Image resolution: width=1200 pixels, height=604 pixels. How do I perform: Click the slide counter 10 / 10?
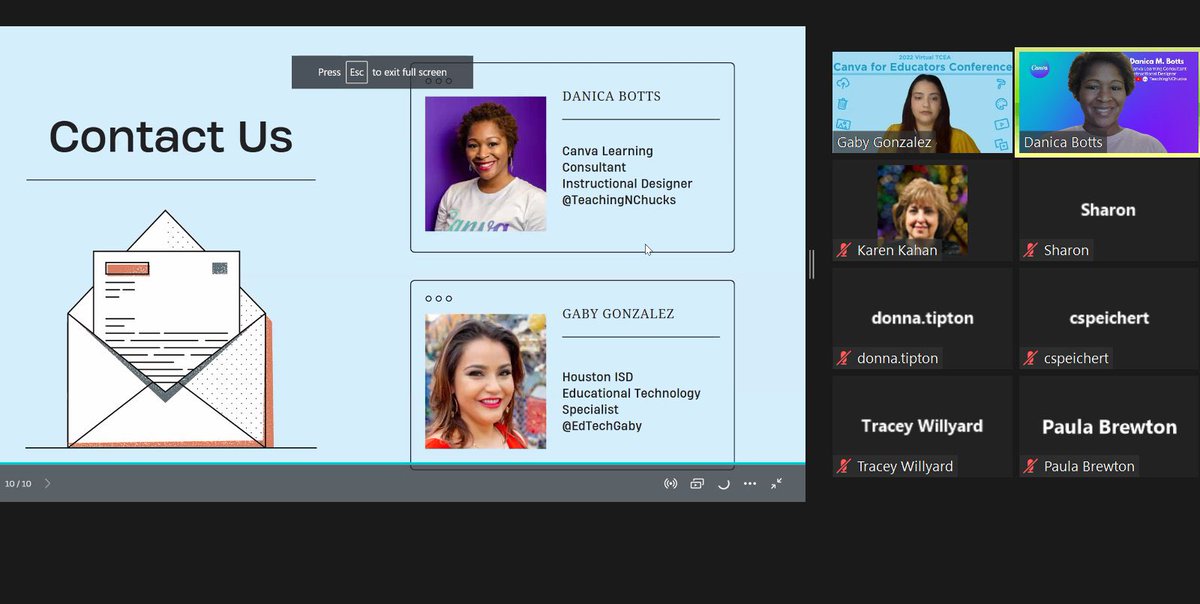tap(18, 484)
